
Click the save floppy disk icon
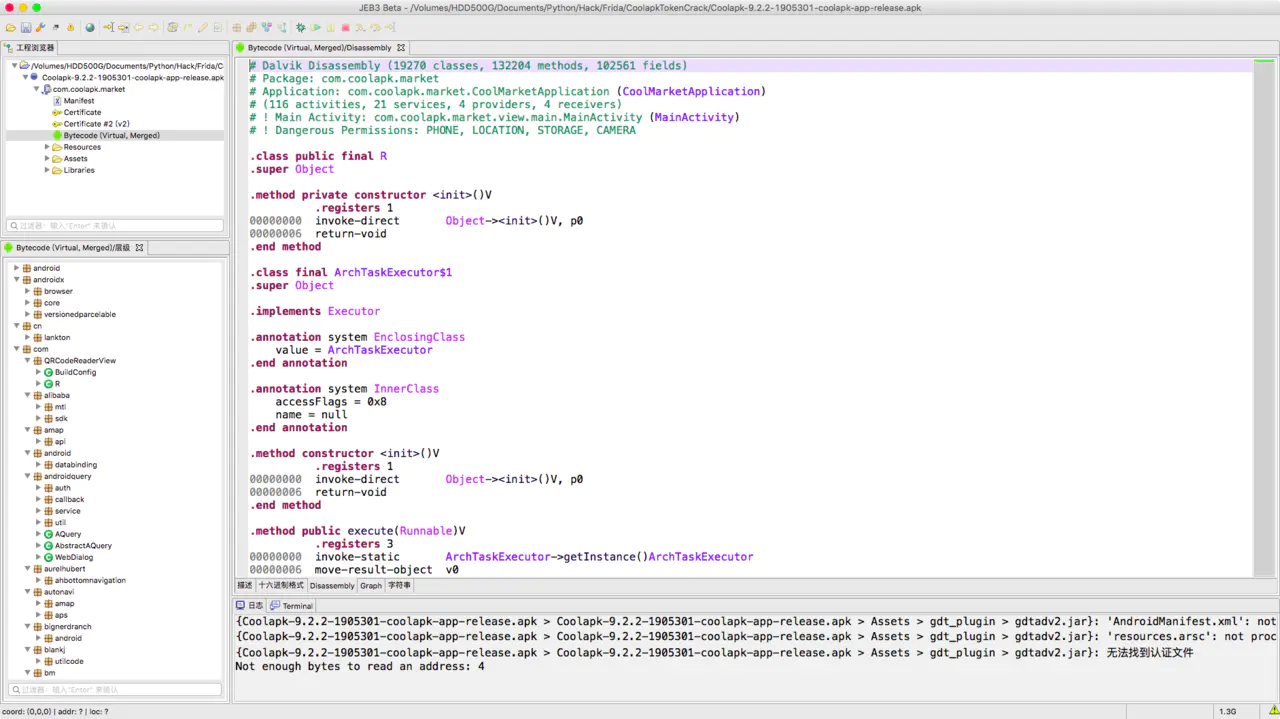pyautogui.click(x=26, y=28)
